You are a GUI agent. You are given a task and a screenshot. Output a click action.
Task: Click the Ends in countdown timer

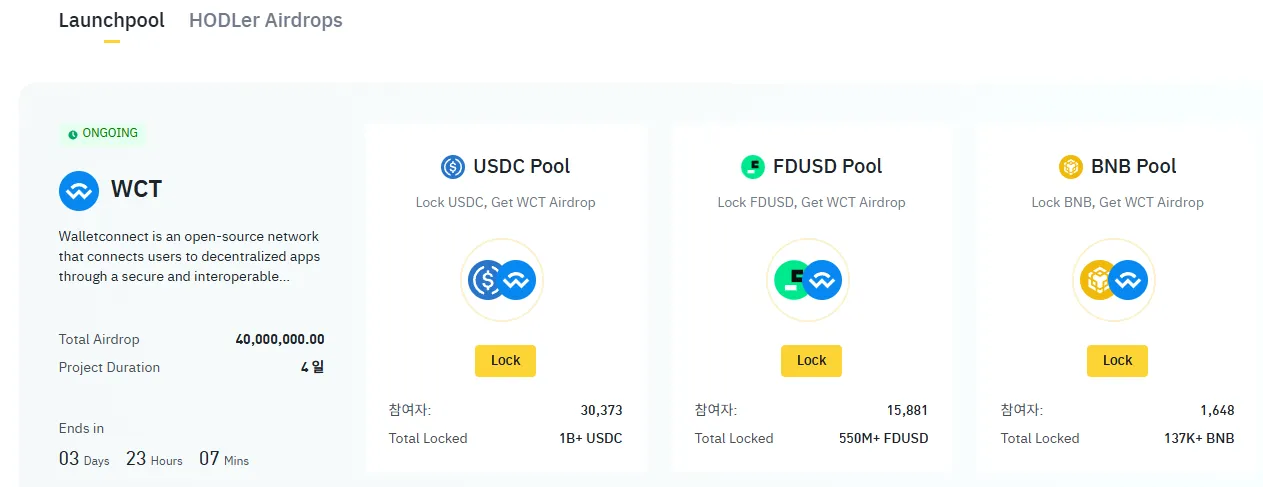click(154, 459)
